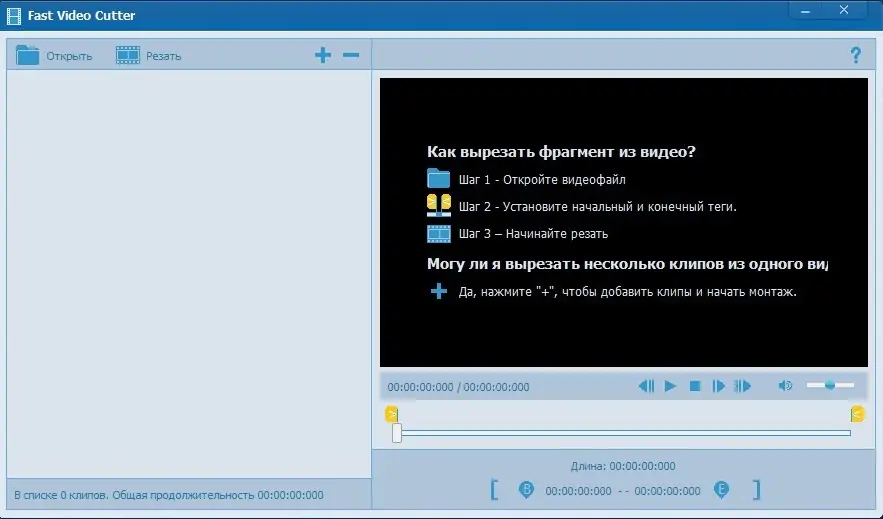Viewport: 883px width, 519px height.
Task: Click the Fast Video Cutter title icon
Action: (x=14, y=16)
